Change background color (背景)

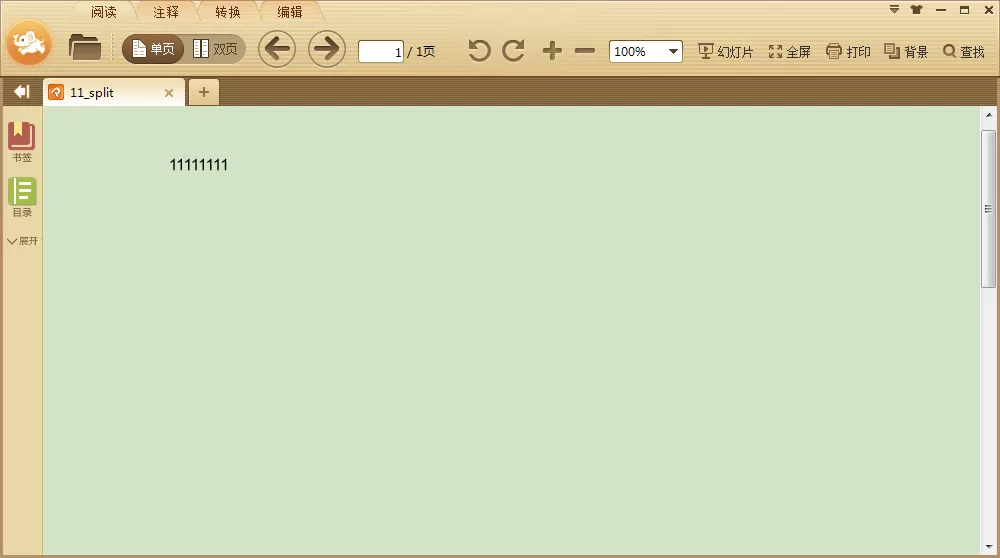[x=906, y=52]
